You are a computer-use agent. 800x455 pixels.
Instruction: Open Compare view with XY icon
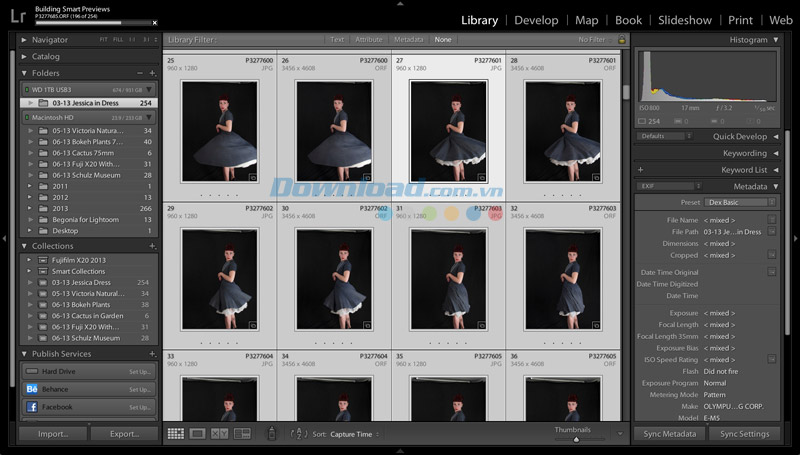click(219, 434)
